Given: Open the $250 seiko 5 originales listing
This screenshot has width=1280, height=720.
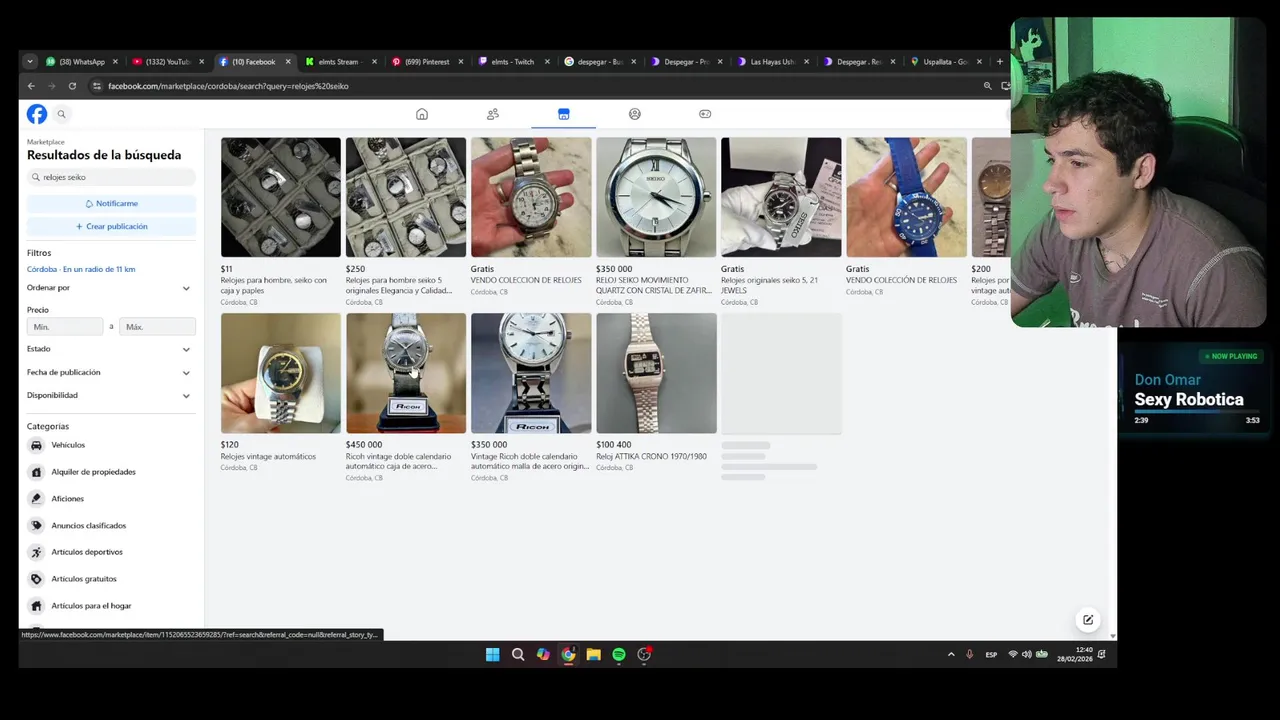Looking at the screenshot, I should click(x=406, y=221).
